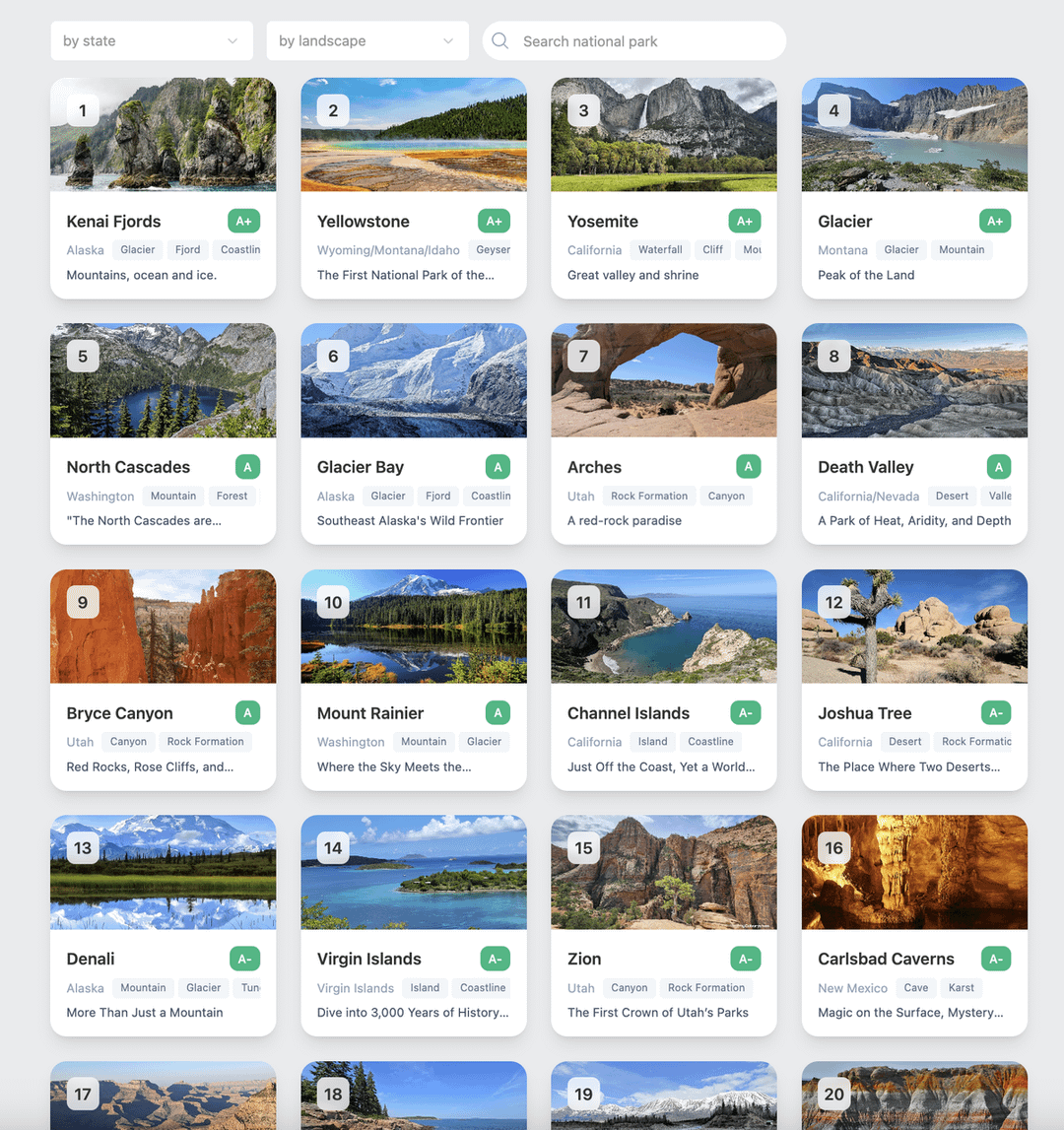Select the Waterfall tag on Yosemite
Screen dimensions: 1064x1130
pyautogui.click(x=660, y=250)
